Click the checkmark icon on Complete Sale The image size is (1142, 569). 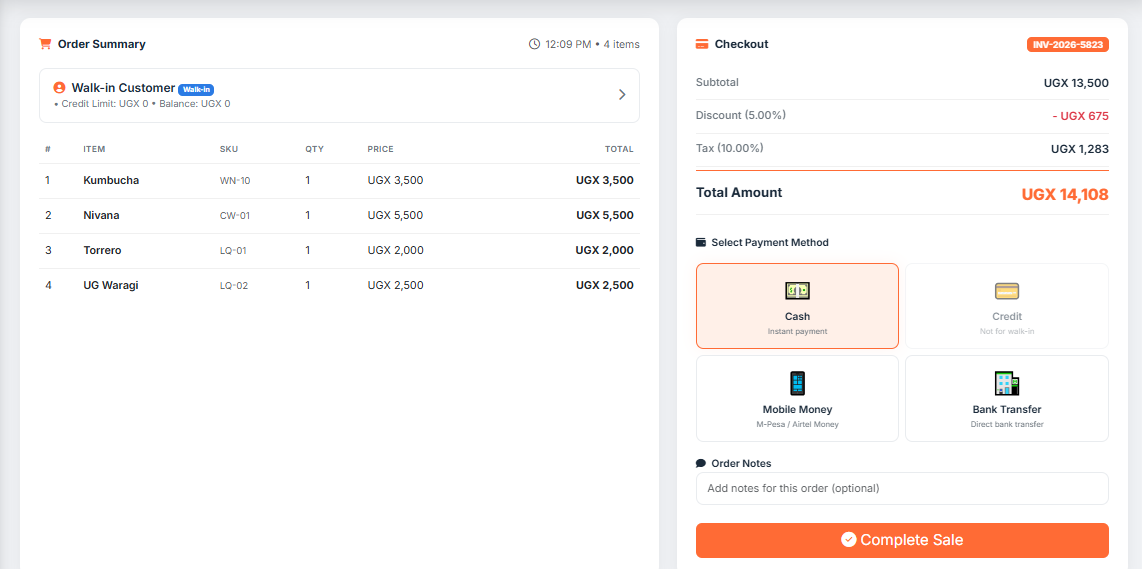pos(848,540)
